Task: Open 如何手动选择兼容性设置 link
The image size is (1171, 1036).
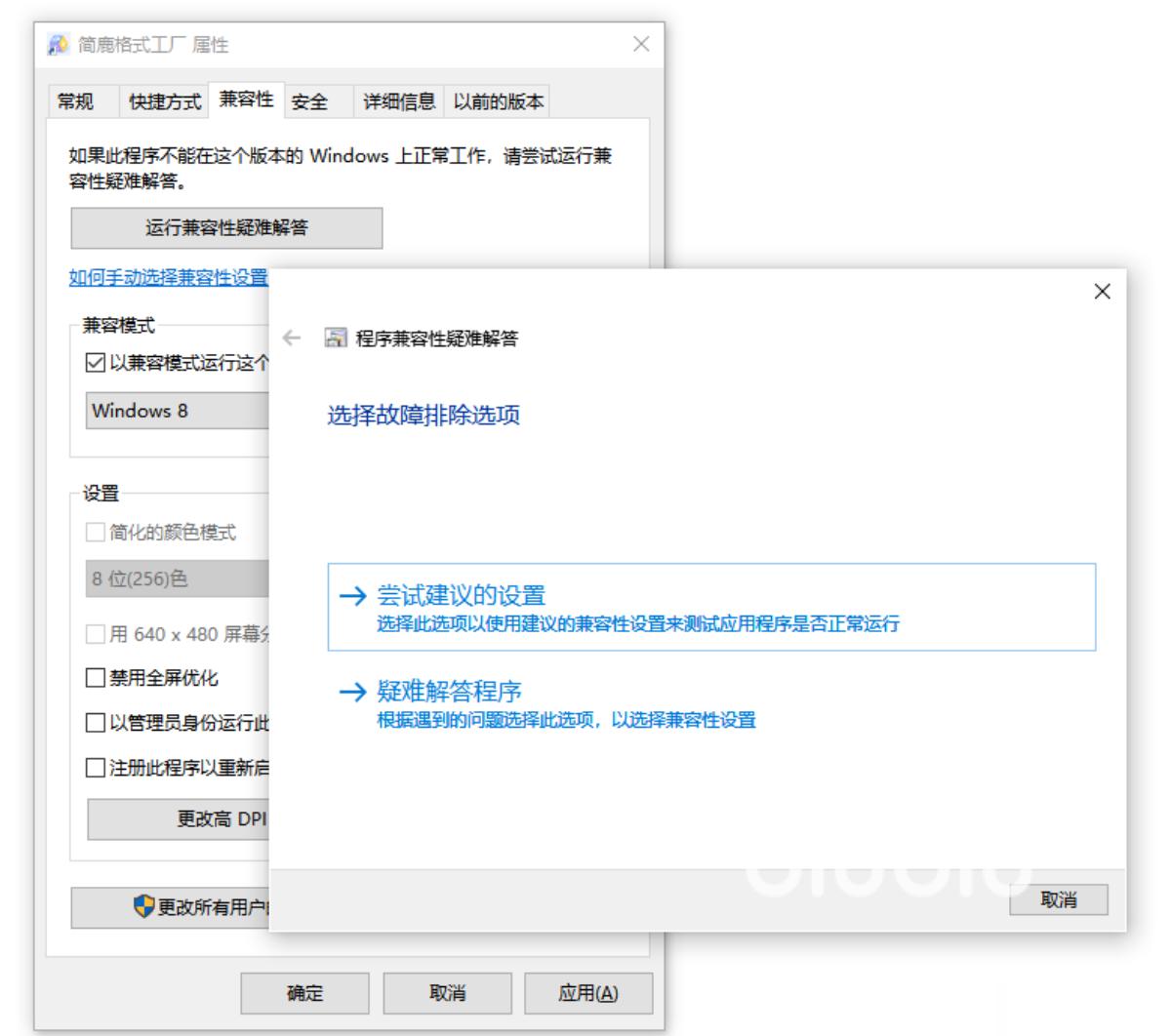Action: pyautogui.click(x=168, y=277)
